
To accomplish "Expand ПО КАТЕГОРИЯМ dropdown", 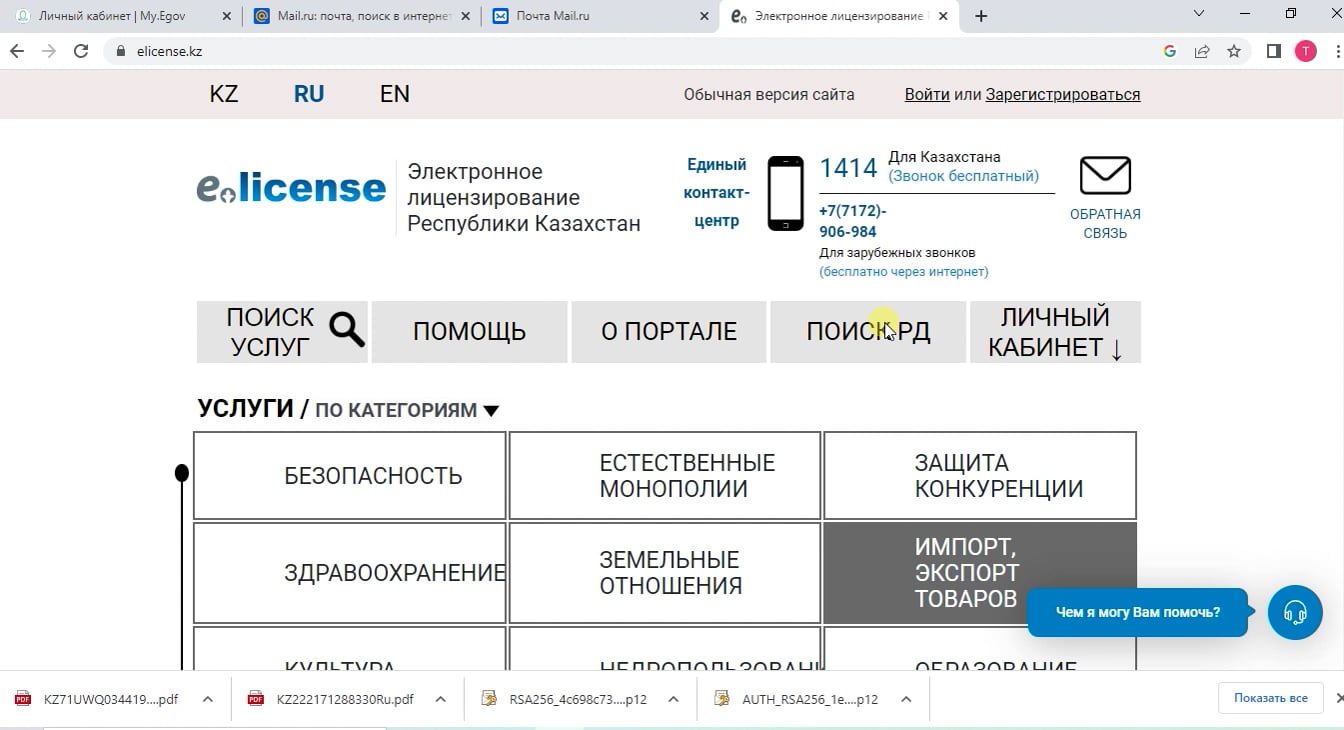I will click(407, 410).
